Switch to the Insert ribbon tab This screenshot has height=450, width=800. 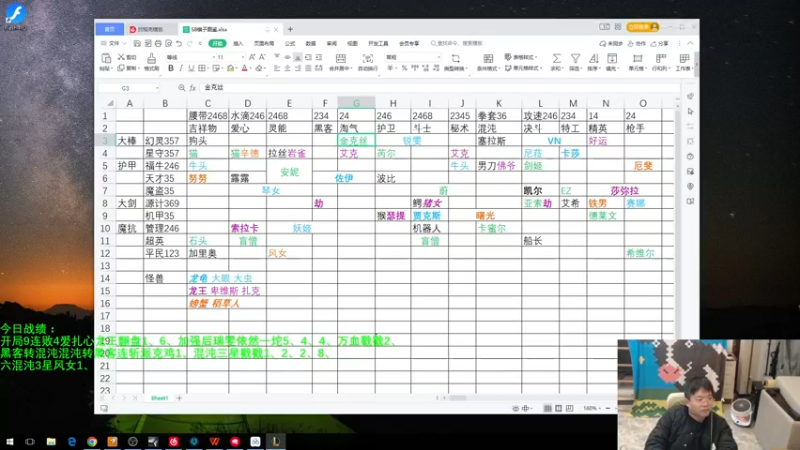point(238,43)
